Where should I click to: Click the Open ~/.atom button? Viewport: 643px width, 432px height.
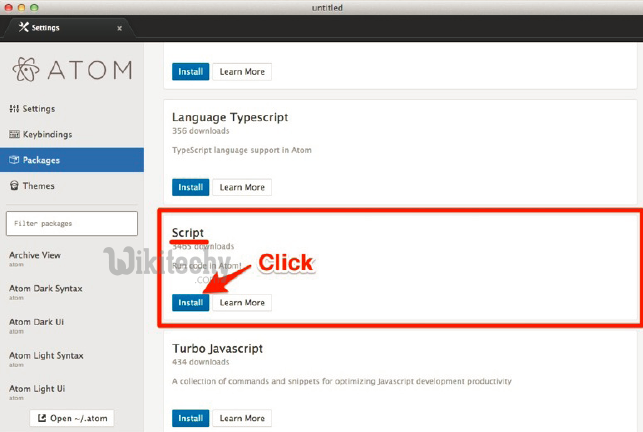[72, 418]
